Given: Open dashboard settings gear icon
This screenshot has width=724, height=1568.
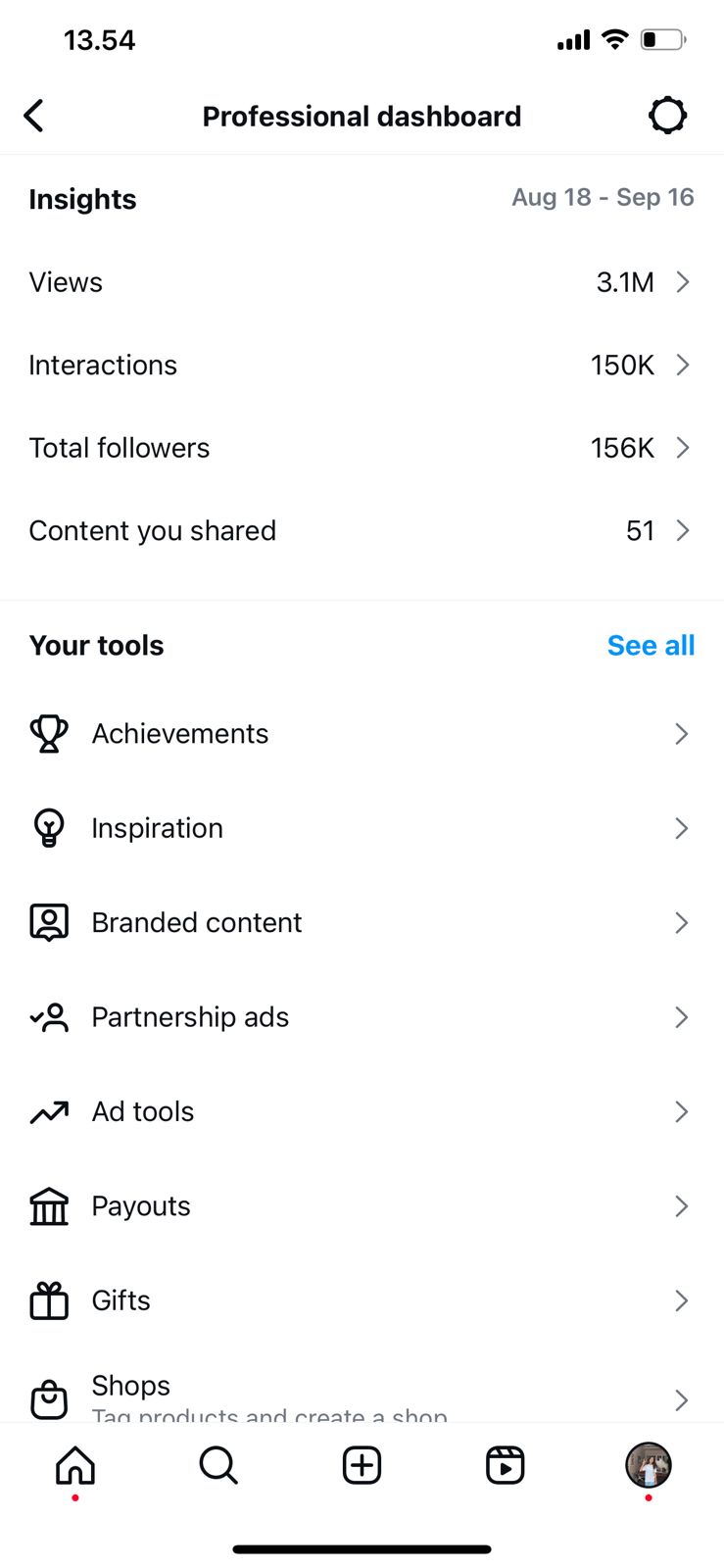Looking at the screenshot, I should pos(667,116).
